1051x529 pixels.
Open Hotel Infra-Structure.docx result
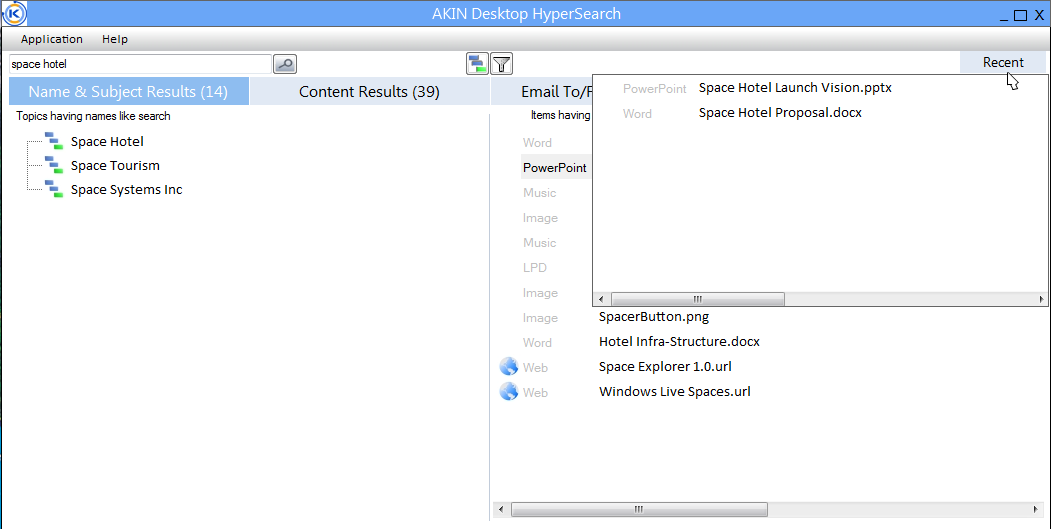679,341
